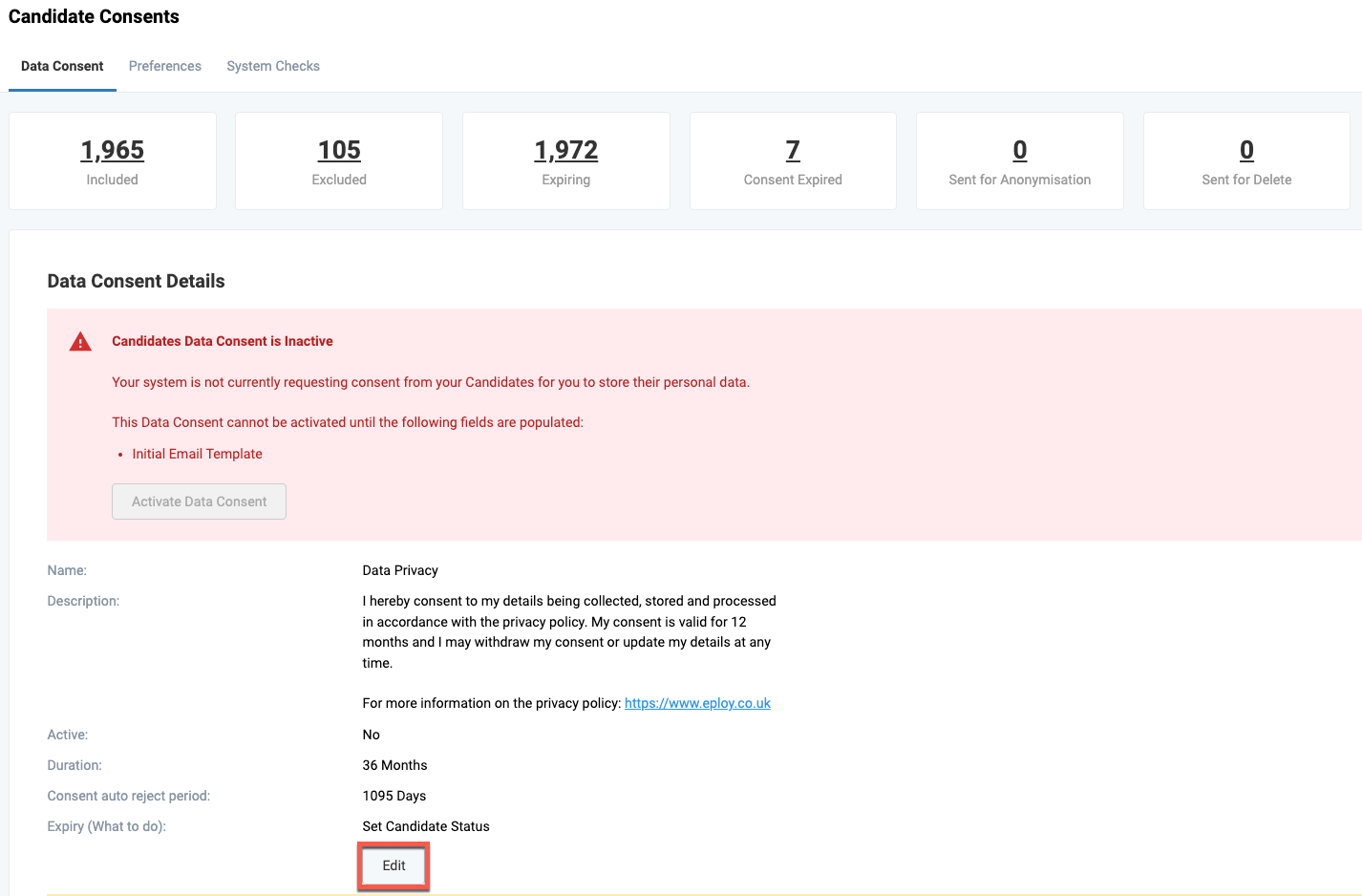Click the Candidate Consents page heading
The width and height of the screenshot is (1362, 896).
coord(94,16)
